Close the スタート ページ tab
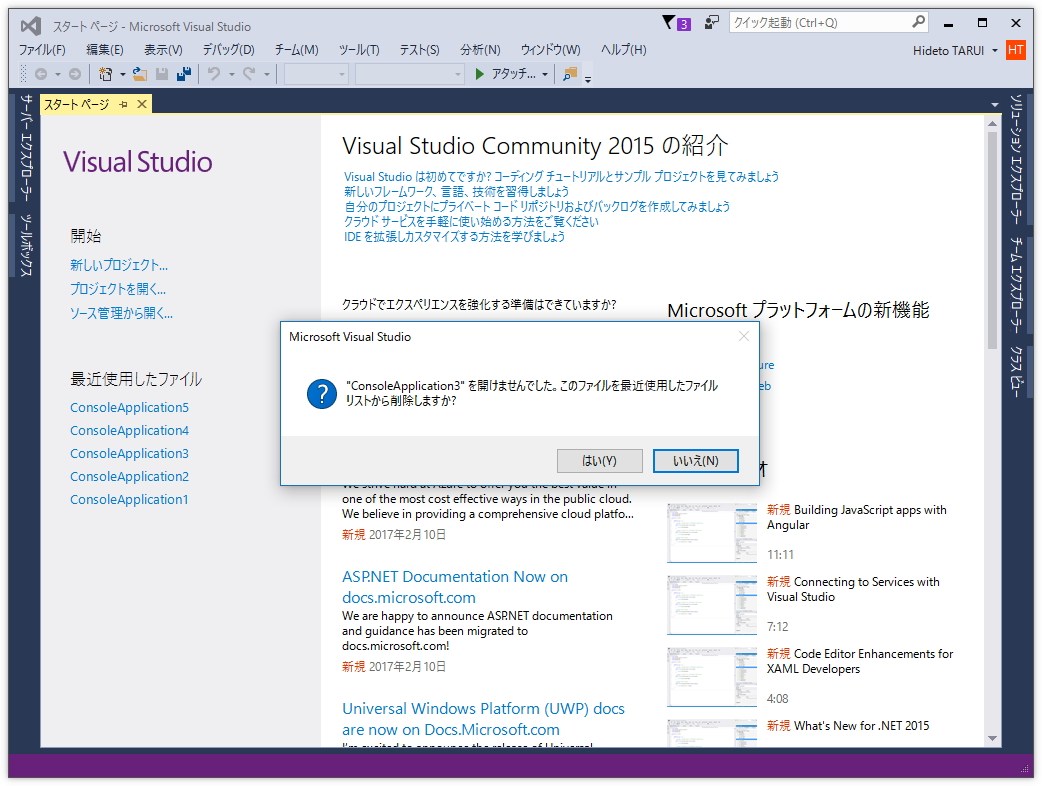The width and height of the screenshot is (1042, 786). click(142, 104)
